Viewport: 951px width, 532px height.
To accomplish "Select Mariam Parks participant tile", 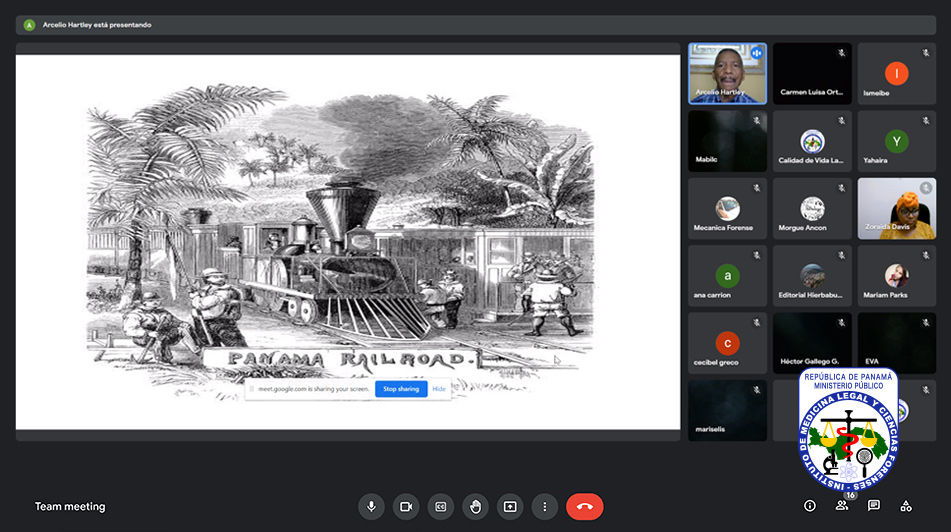I will pyautogui.click(x=896, y=276).
